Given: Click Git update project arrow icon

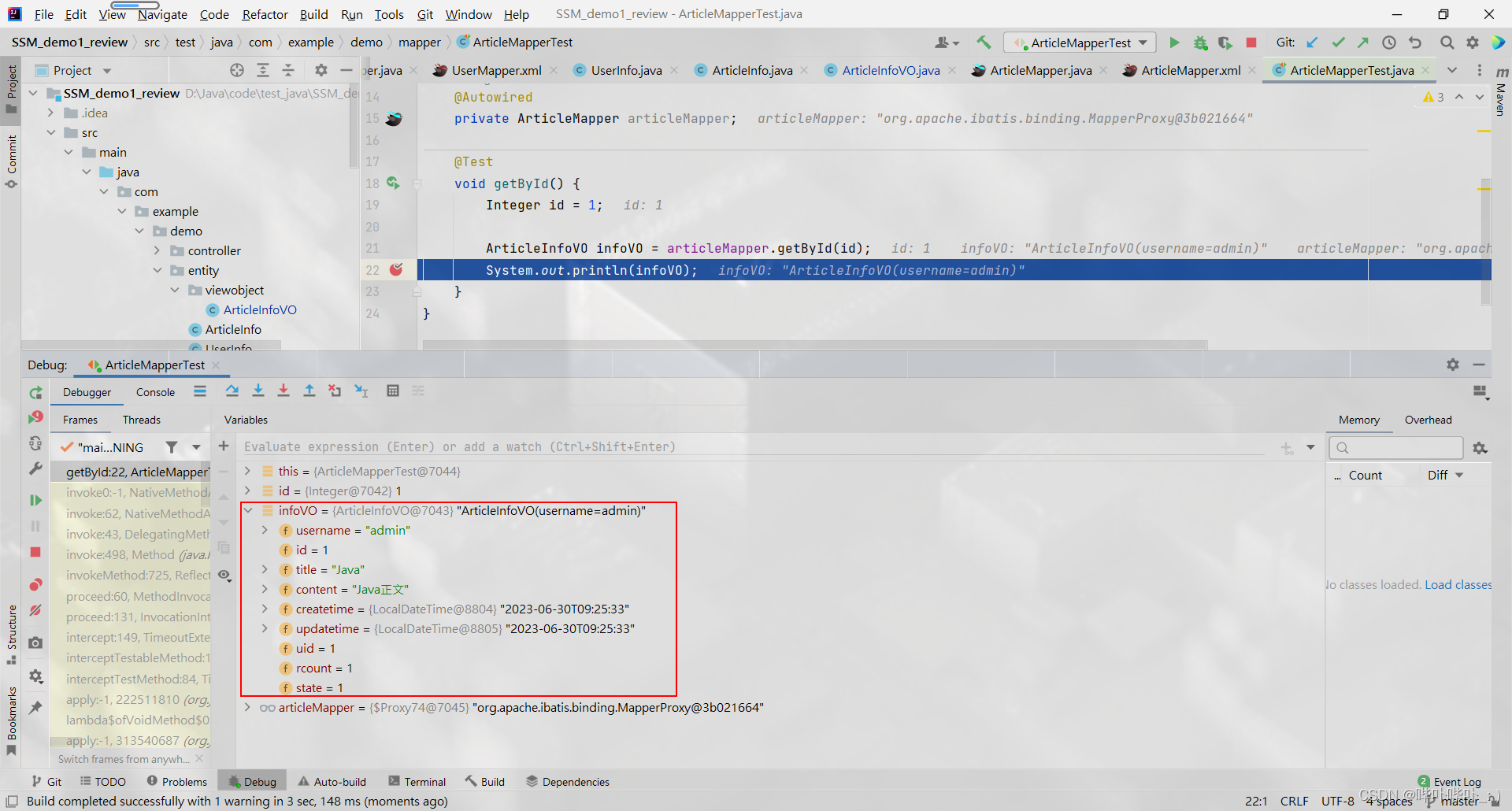Looking at the screenshot, I should tap(1312, 43).
